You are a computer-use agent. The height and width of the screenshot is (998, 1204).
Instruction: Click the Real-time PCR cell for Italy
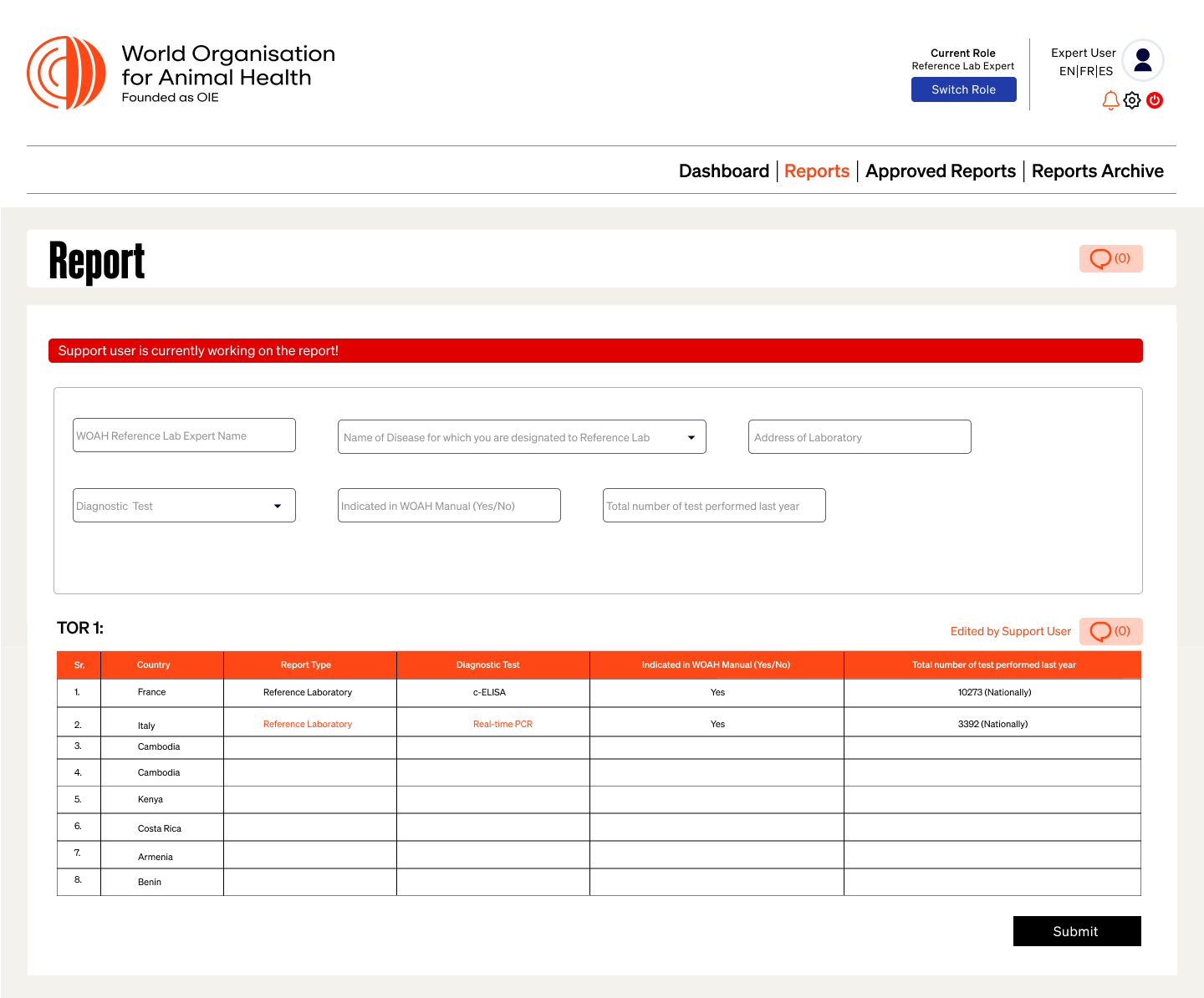[503, 724]
